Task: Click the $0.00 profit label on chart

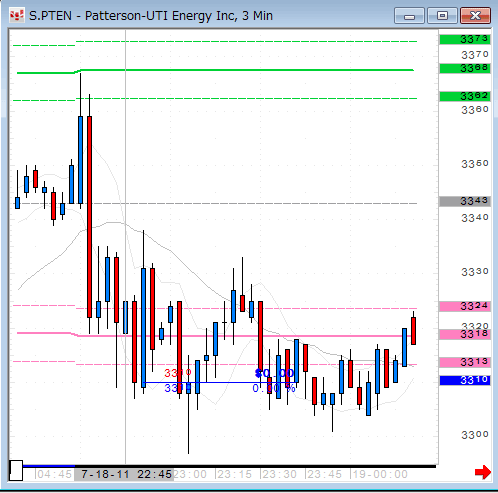Action: pos(274,373)
